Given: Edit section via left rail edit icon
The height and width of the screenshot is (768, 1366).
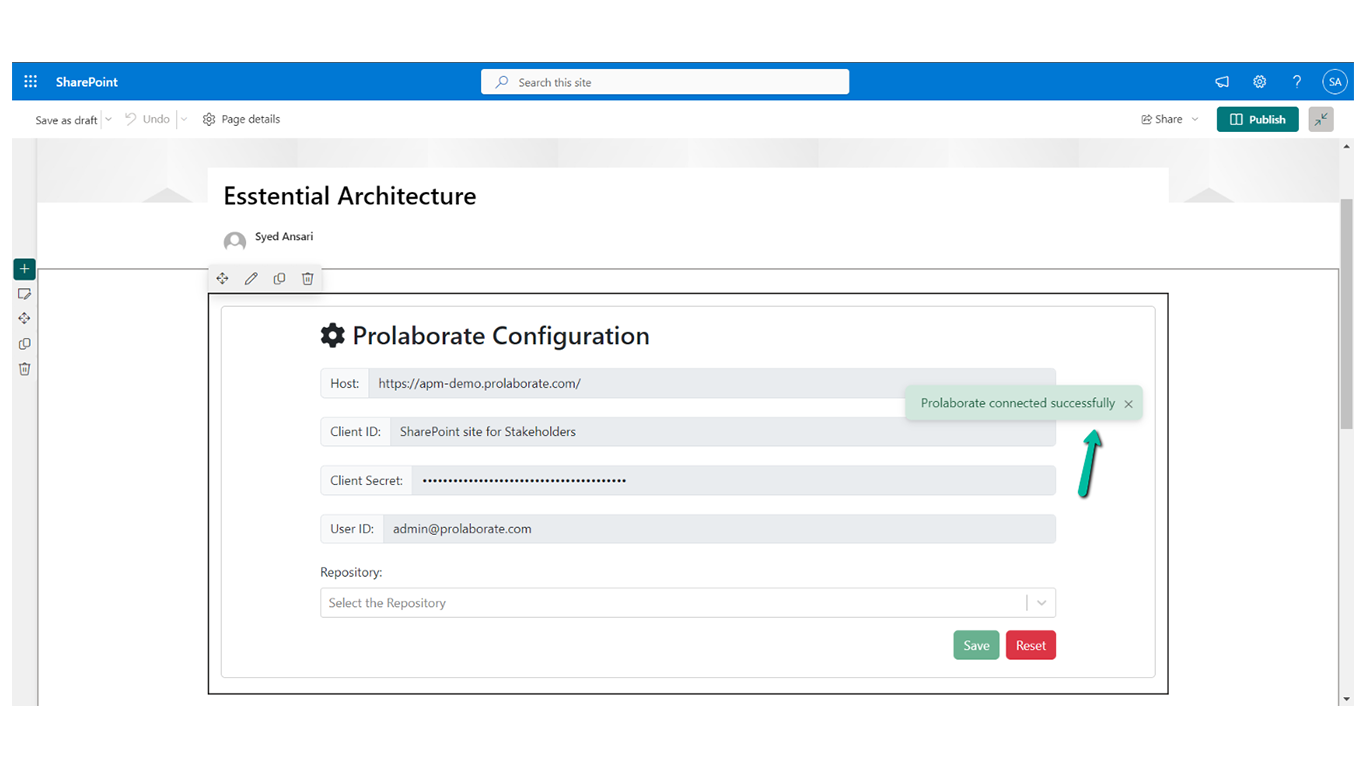Looking at the screenshot, I should pos(24,294).
